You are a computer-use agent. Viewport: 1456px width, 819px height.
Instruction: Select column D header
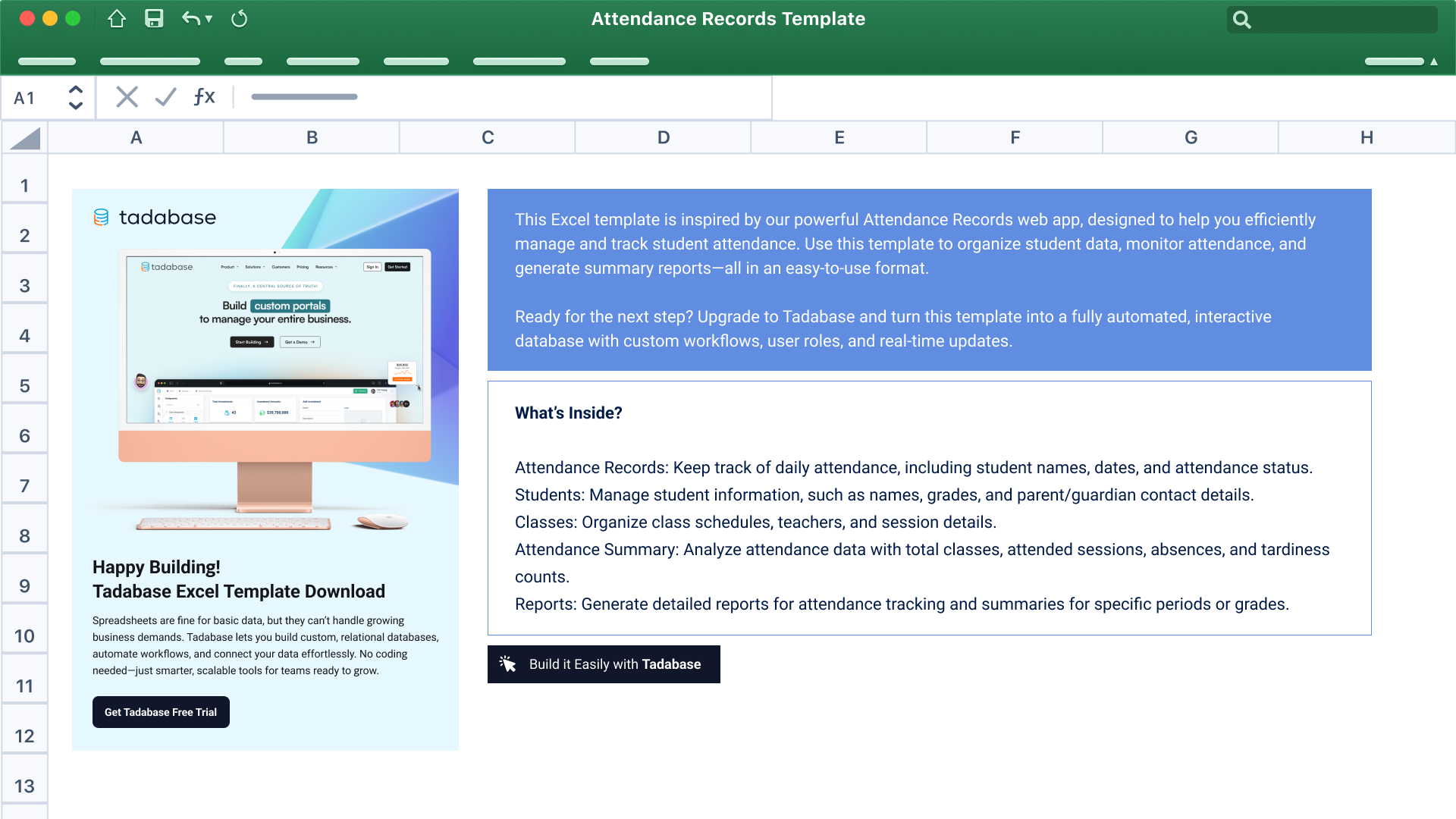[664, 138]
